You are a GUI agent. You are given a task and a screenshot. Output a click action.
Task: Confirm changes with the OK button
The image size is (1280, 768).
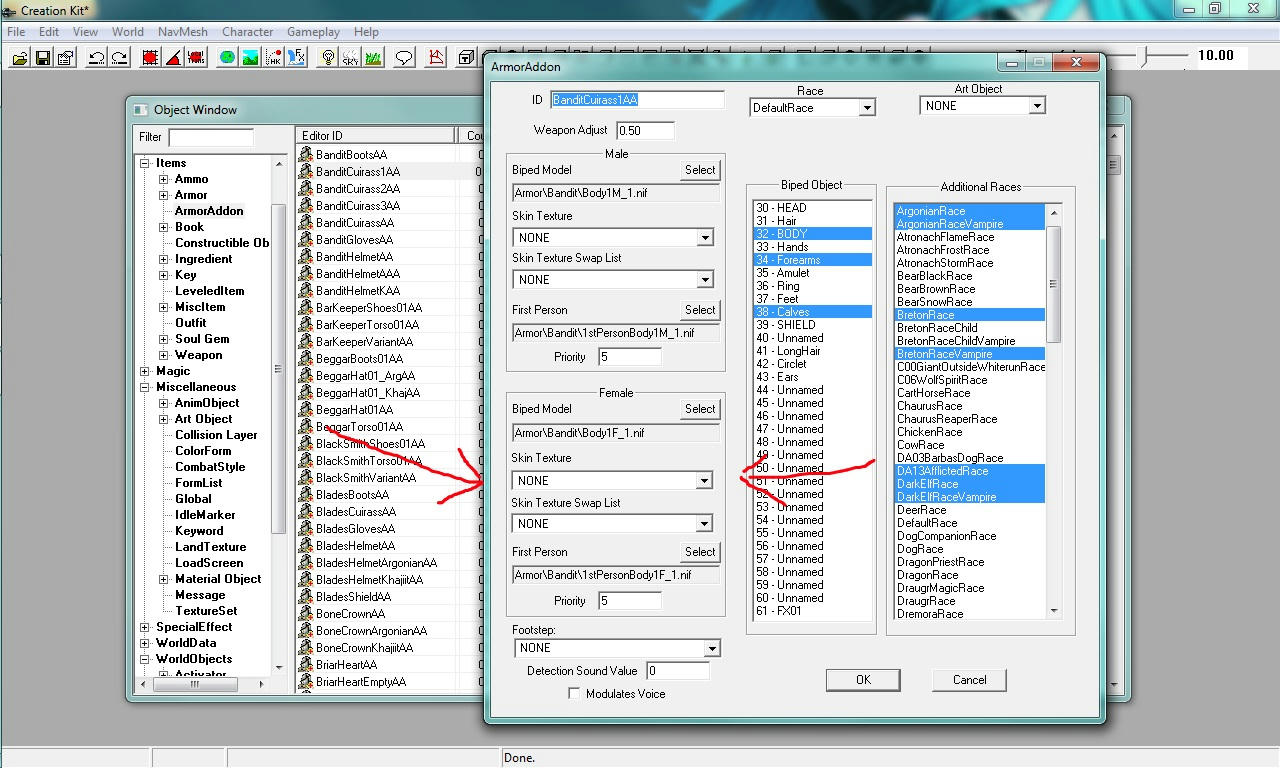(x=862, y=680)
